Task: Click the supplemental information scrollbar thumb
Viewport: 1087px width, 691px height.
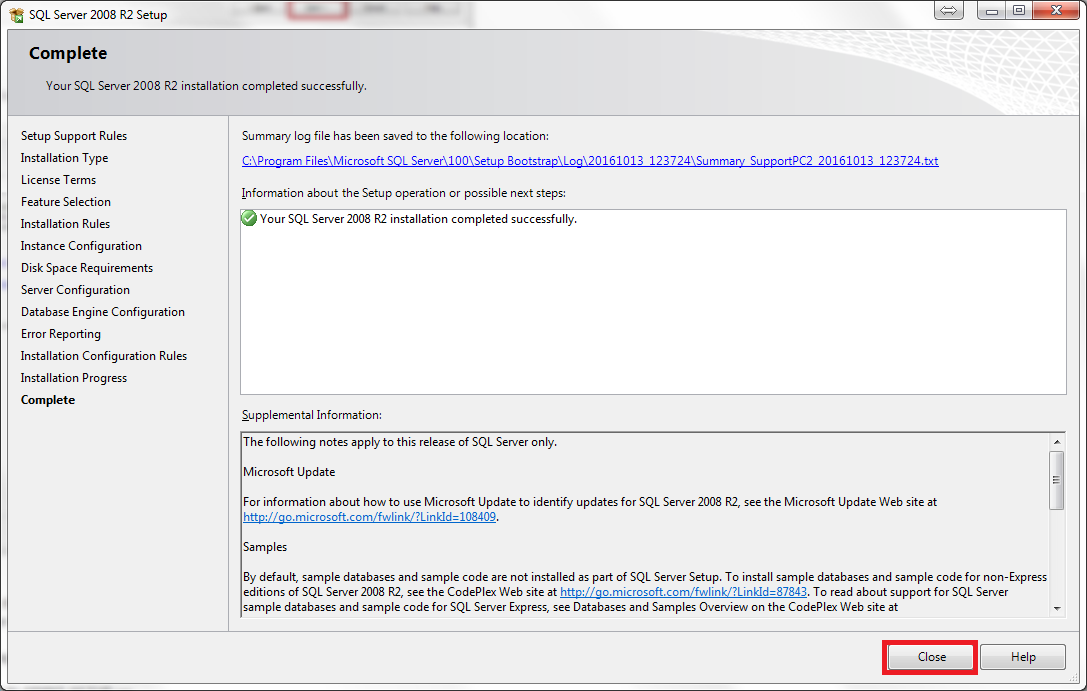Action: coord(1056,480)
